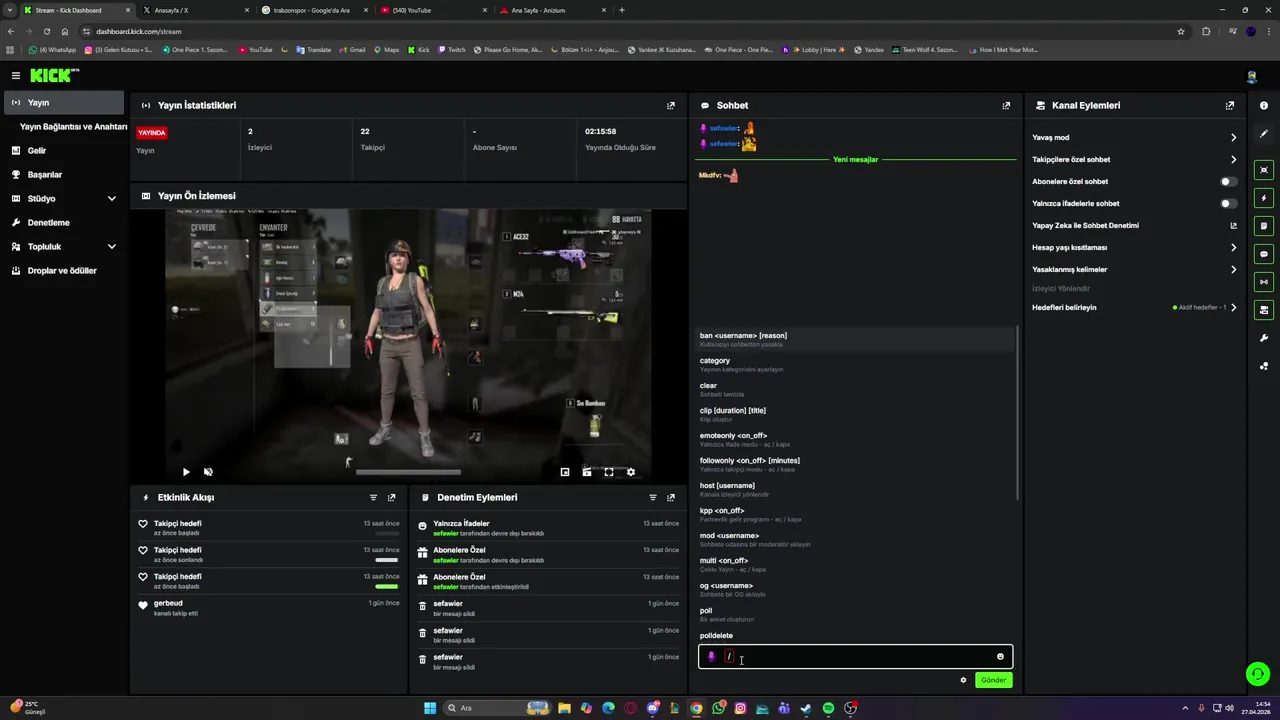The height and width of the screenshot is (720, 1280).
Task: Open the Kick logo home link
Action: tap(54, 75)
